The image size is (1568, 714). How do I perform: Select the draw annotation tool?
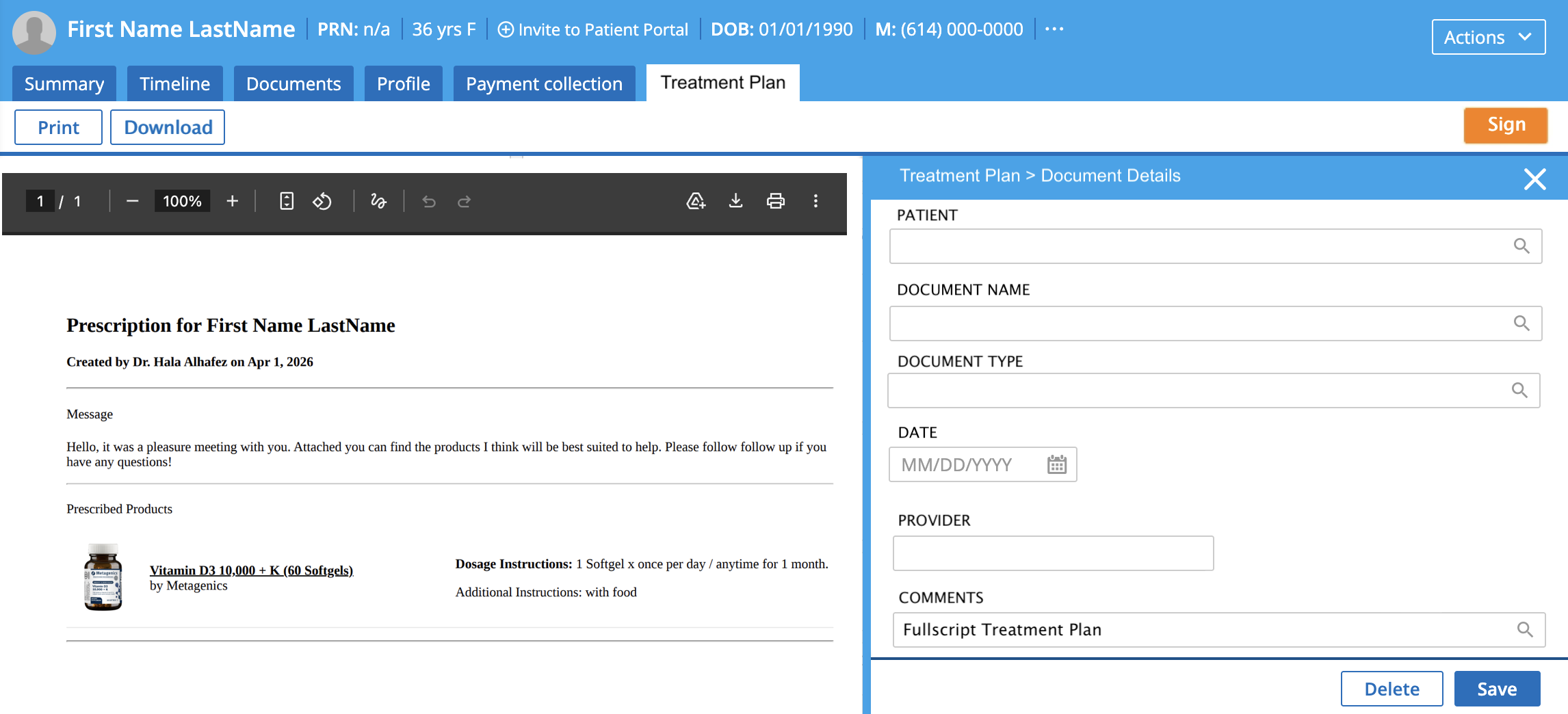pos(378,201)
